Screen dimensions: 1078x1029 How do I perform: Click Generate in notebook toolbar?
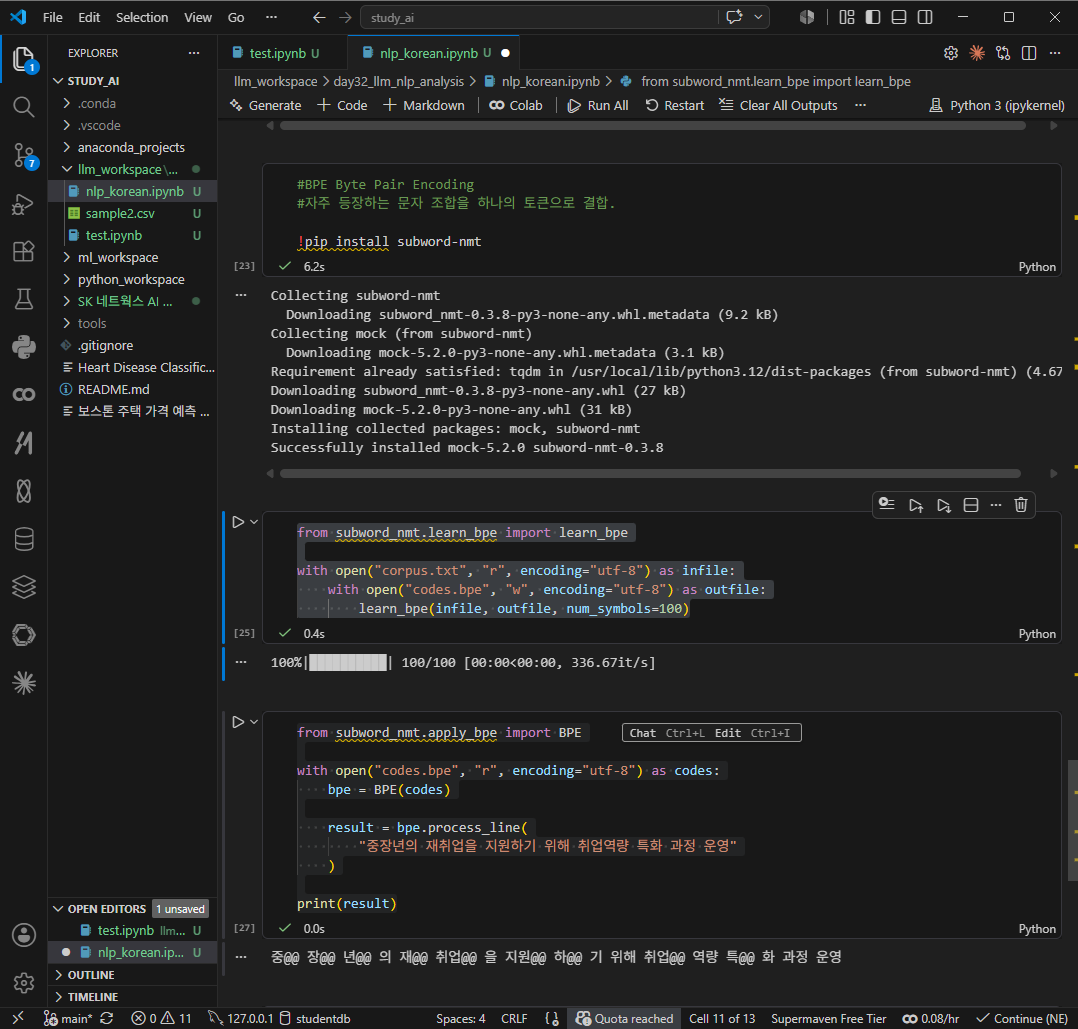tap(266, 105)
